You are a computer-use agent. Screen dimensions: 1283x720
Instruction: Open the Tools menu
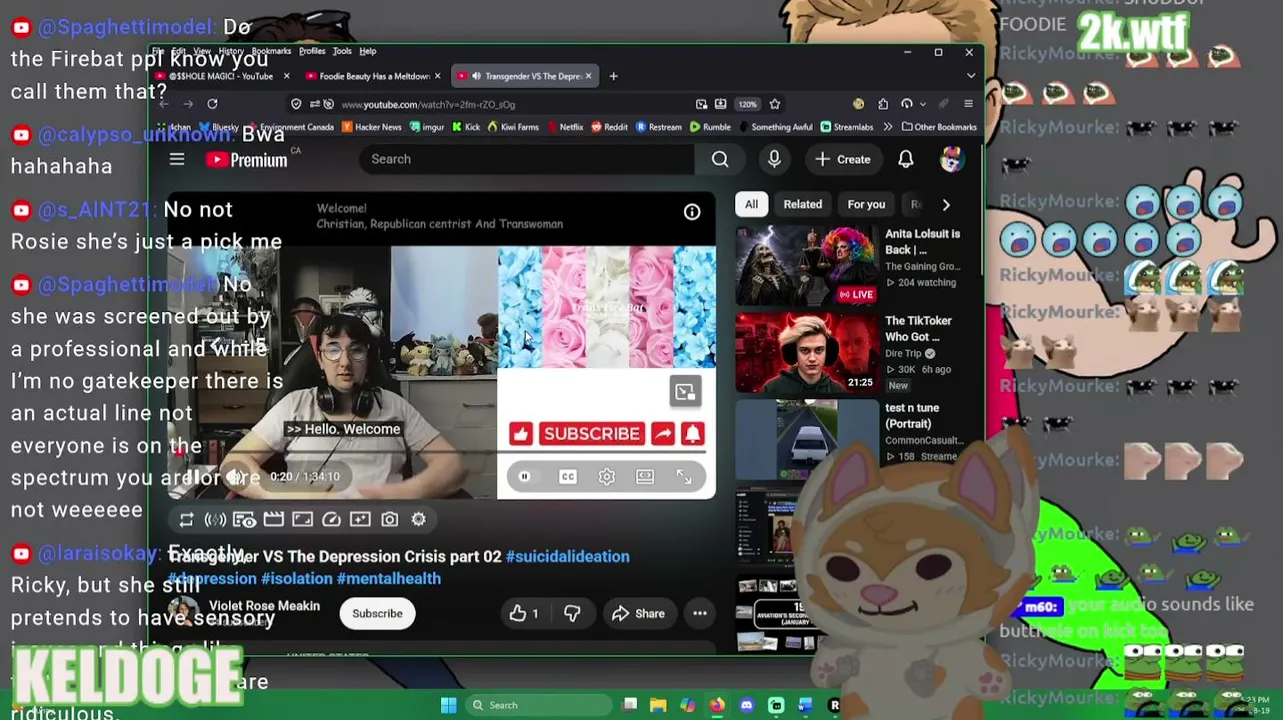pyautogui.click(x=342, y=51)
